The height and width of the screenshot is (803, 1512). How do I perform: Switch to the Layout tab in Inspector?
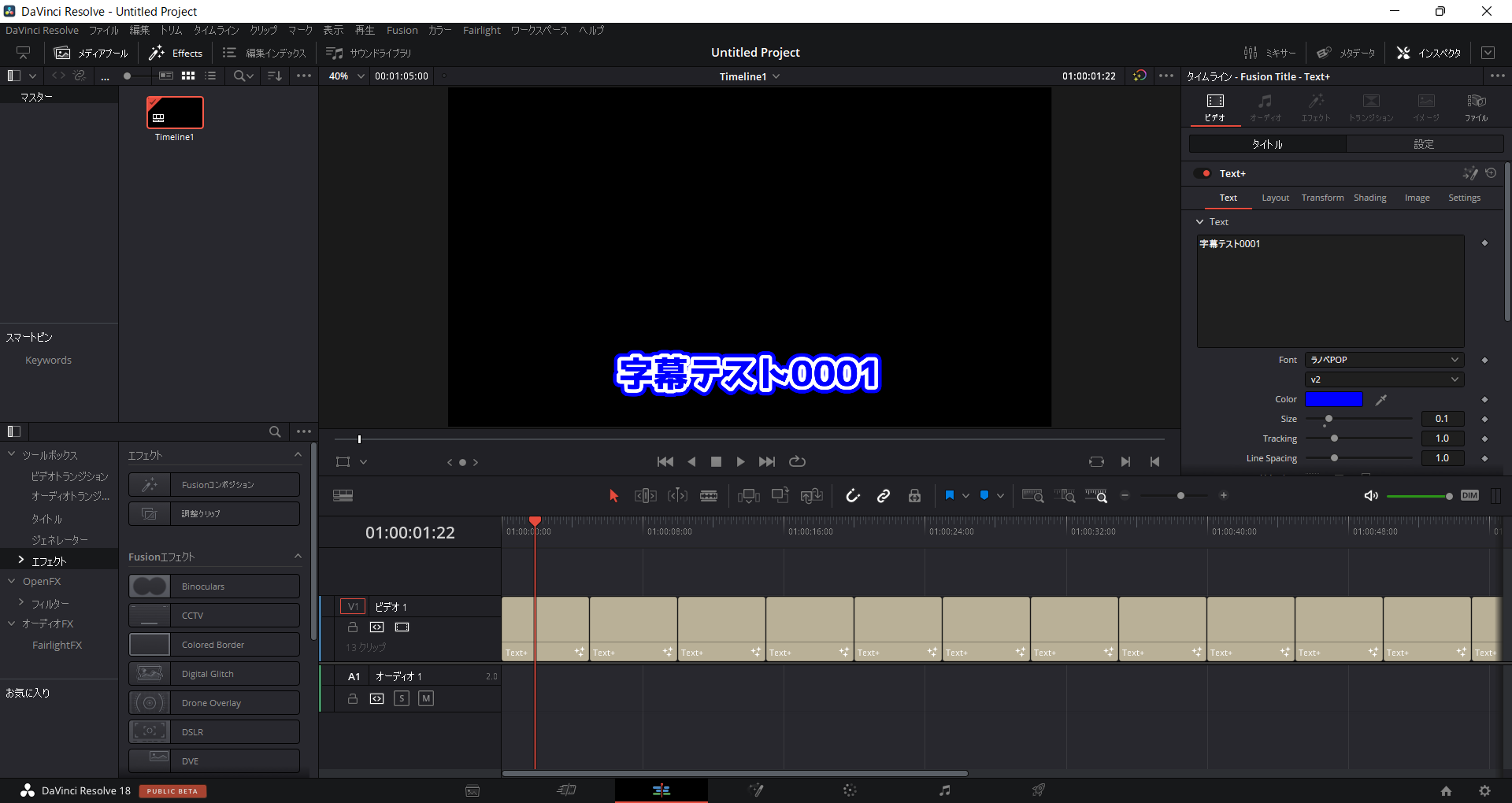point(1276,198)
